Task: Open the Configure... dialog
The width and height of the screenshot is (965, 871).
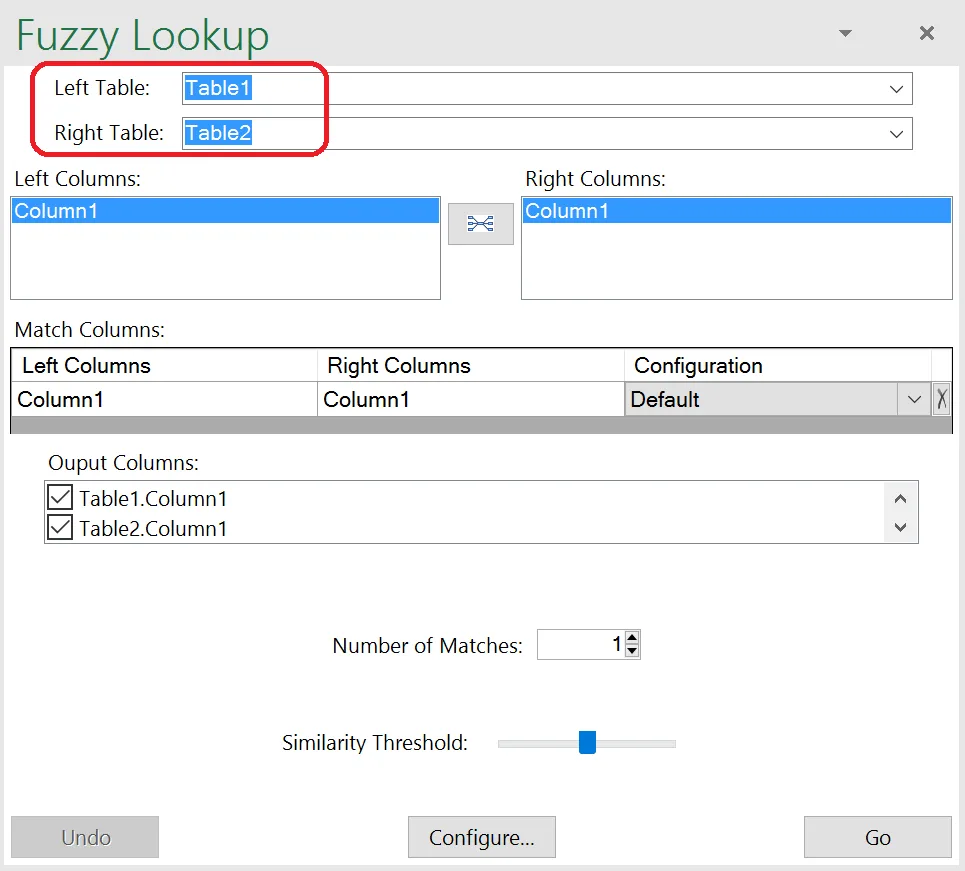Action: tap(482, 837)
